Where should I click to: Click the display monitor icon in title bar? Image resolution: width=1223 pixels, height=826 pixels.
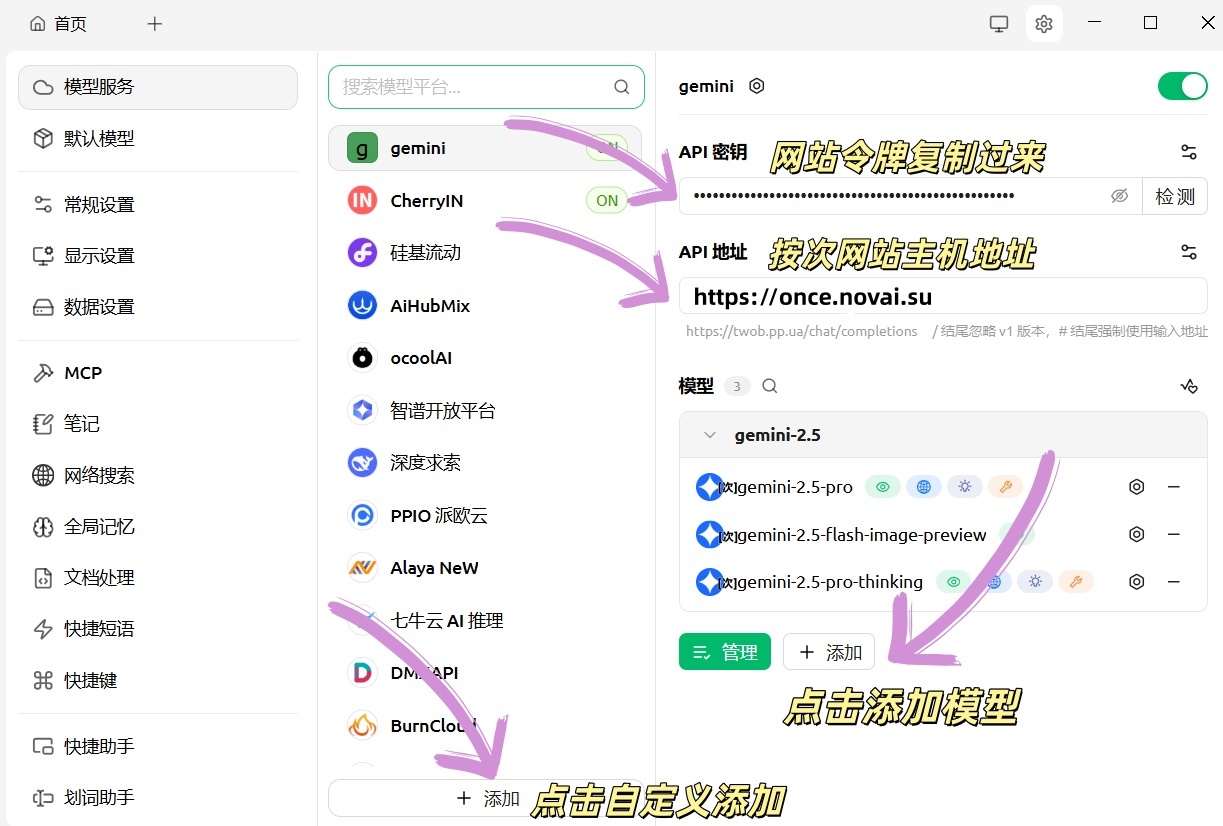(x=998, y=24)
